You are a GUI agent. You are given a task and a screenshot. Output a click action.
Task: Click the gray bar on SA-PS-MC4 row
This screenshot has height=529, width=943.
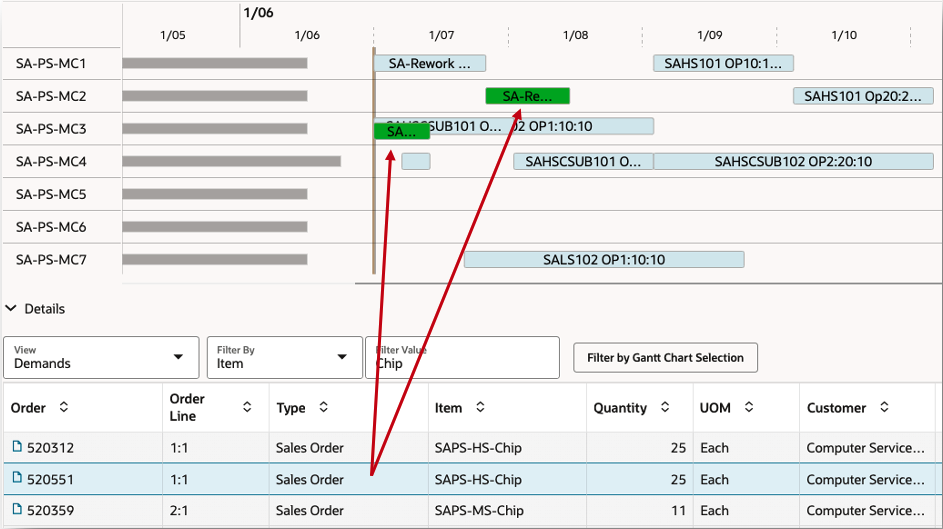[232, 161]
